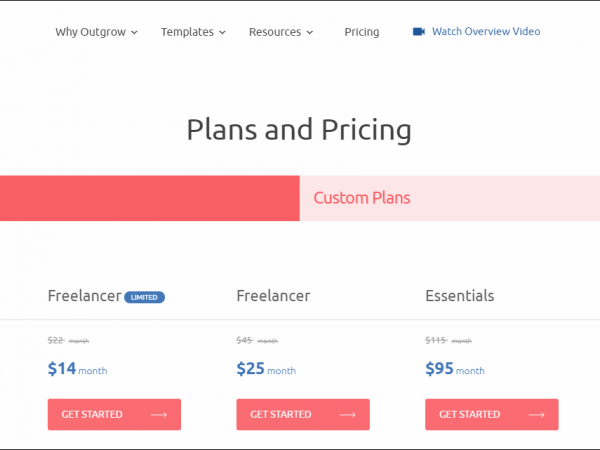
Task: Switch to the Custom Plans tab
Action: point(362,198)
